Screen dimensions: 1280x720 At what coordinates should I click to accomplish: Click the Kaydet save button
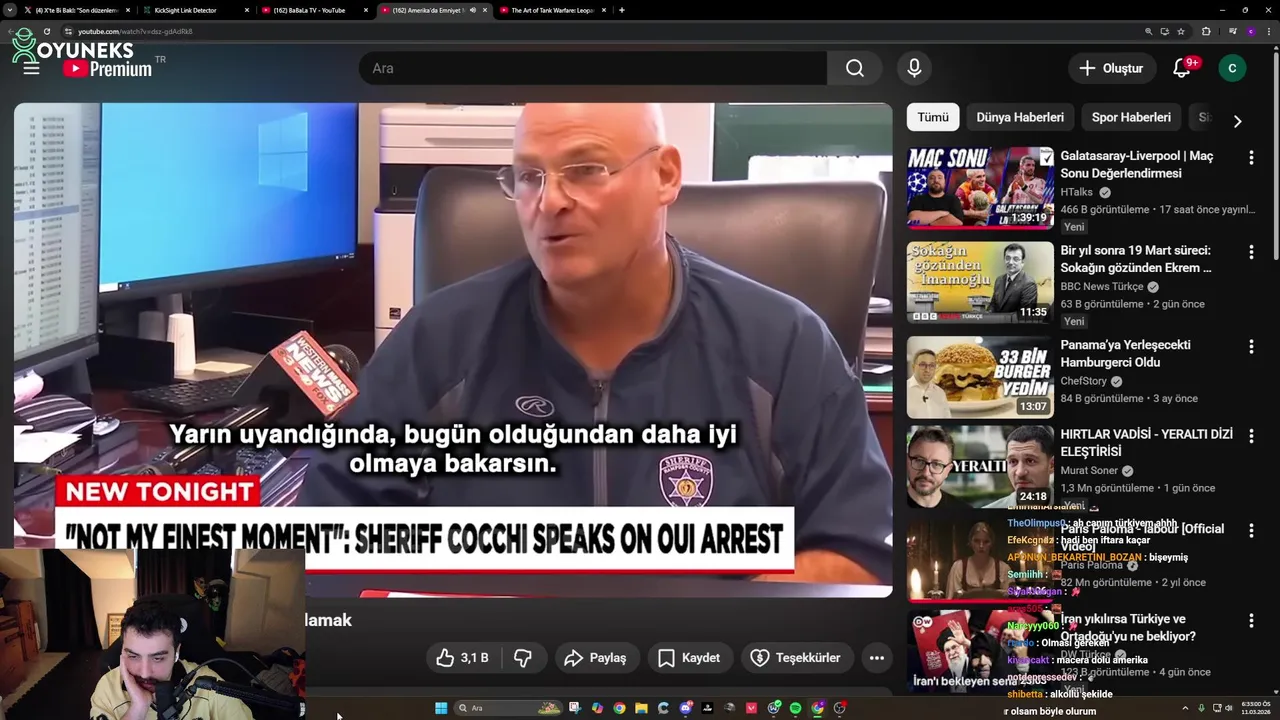click(x=689, y=657)
